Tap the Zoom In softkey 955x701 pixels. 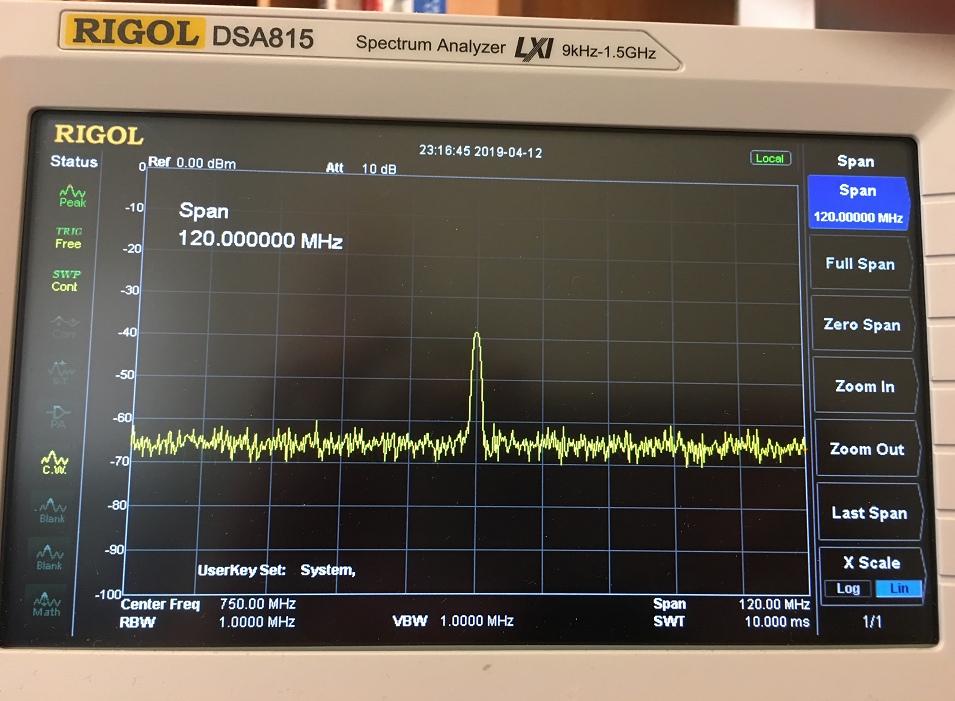(865, 386)
